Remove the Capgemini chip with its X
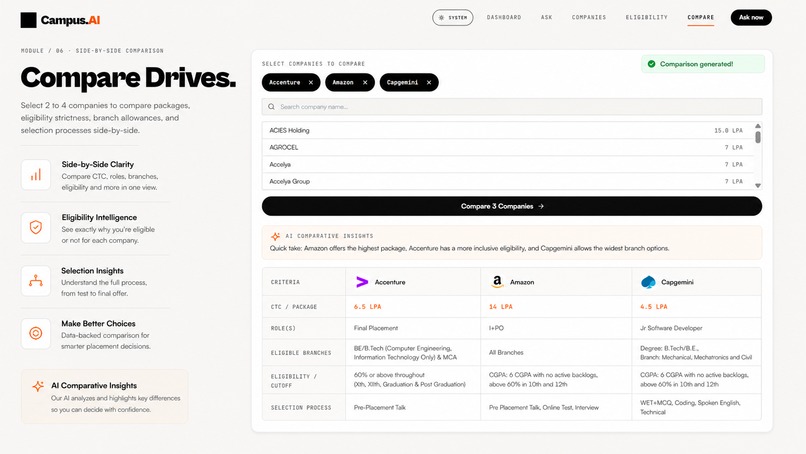The height and width of the screenshot is (454, 806). 429,82
